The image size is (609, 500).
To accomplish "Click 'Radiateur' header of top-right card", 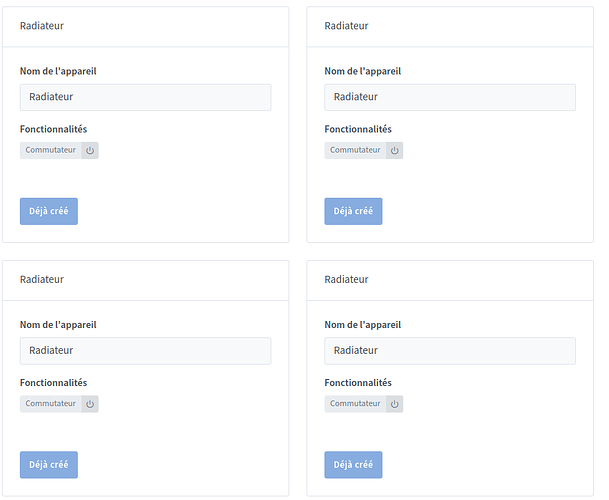I will tap(346, 26).
